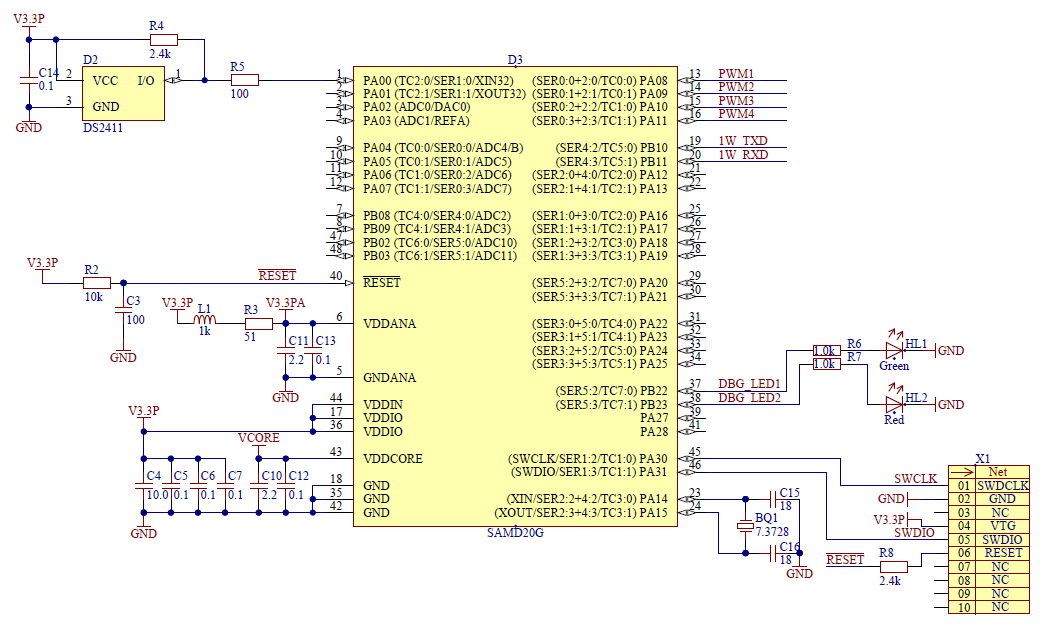Click the VCORE net label
The image size is (1043, 627).
click(258, 439)
